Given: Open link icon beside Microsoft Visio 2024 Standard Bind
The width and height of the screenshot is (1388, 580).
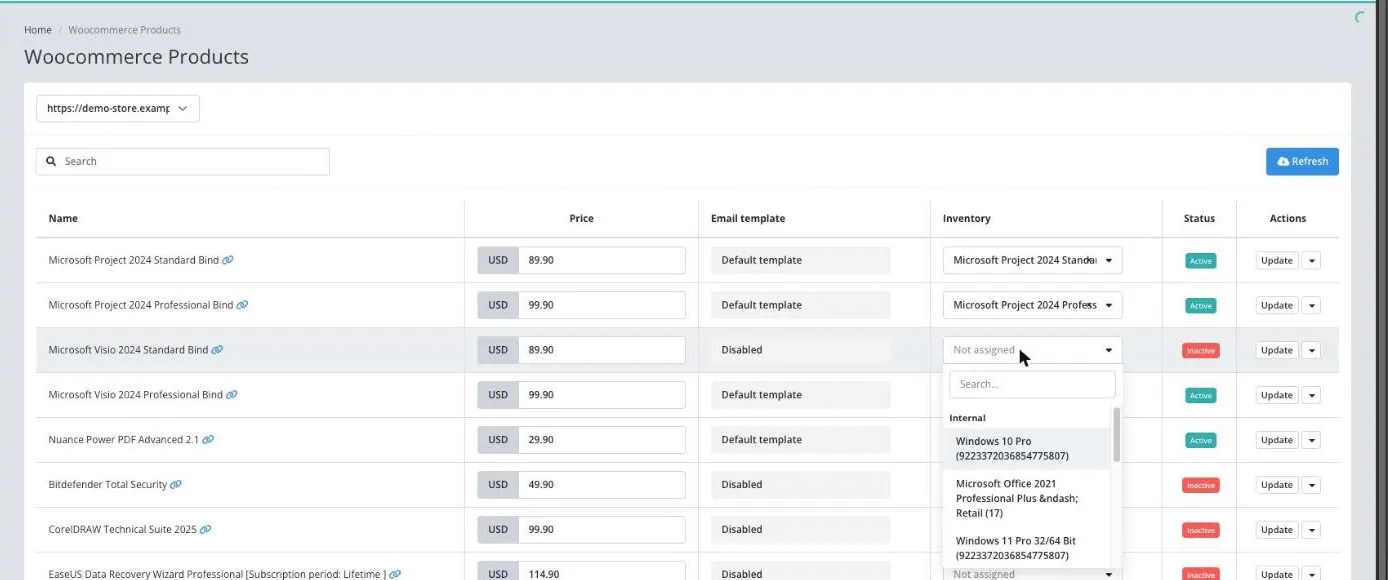Looking at the screenshot, I should 217,350.
